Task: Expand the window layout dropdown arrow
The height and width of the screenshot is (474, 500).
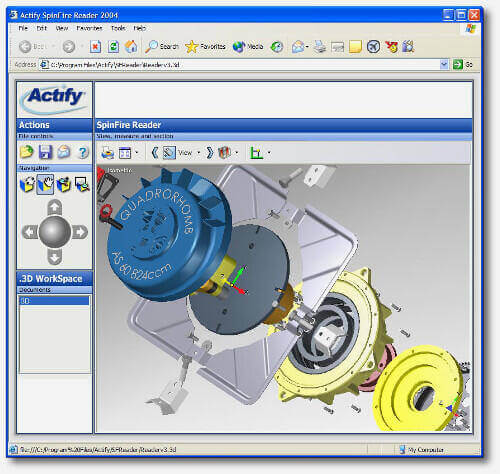Action: pyautogui.click(x=137, y=153)
